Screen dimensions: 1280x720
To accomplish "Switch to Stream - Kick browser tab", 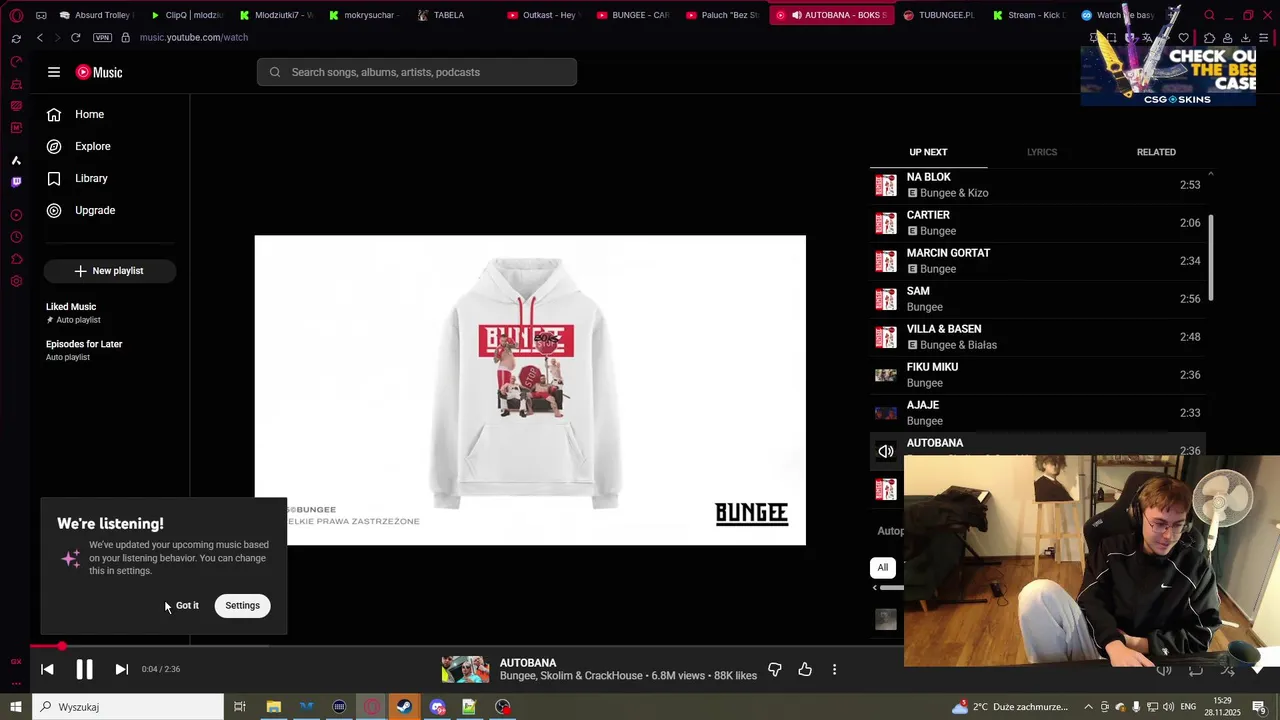I will (x=1029, y=15).
